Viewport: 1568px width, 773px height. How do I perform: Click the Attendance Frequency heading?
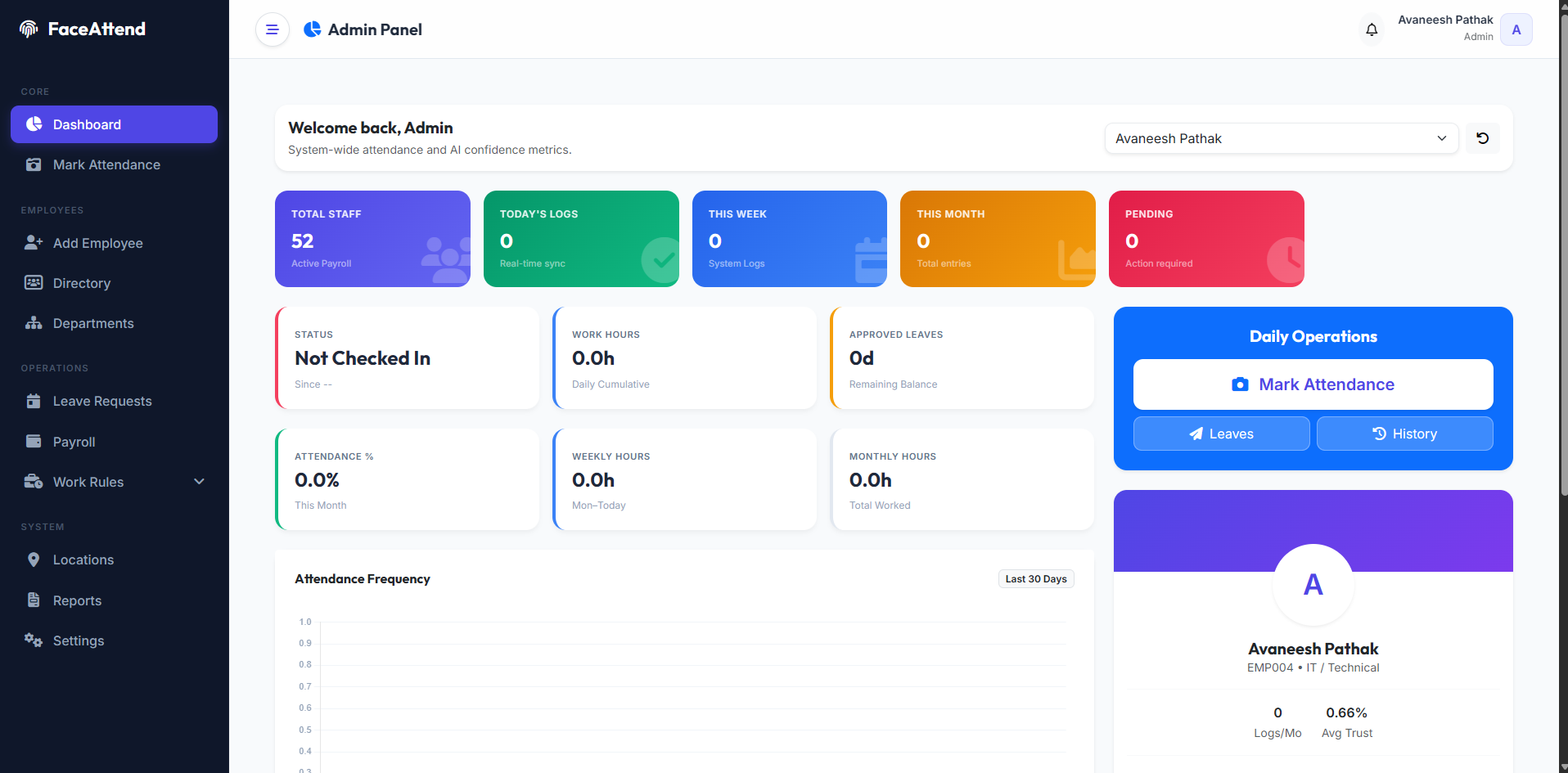tap(363, 578)
